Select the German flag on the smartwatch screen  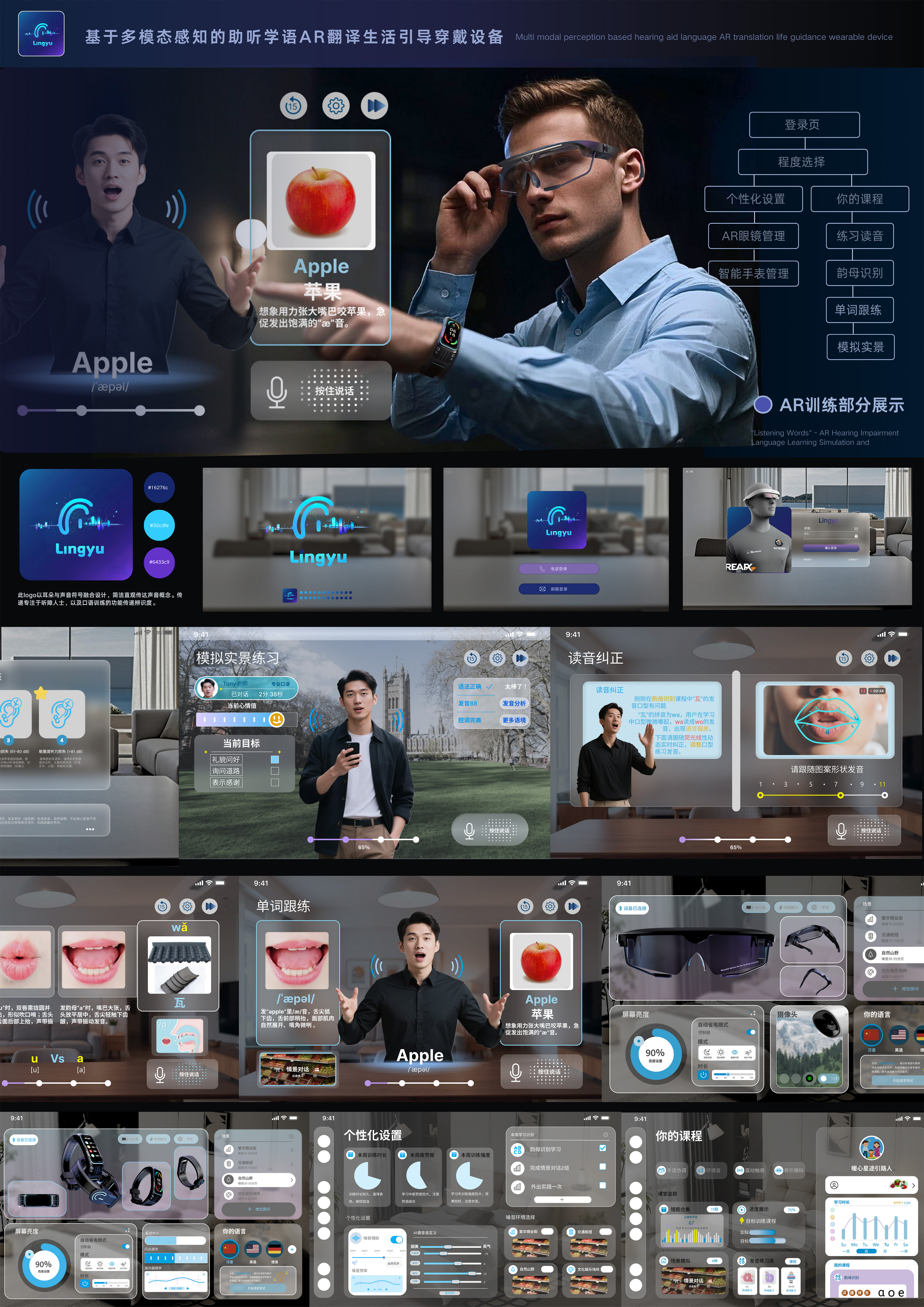(x=275, y=1250)
